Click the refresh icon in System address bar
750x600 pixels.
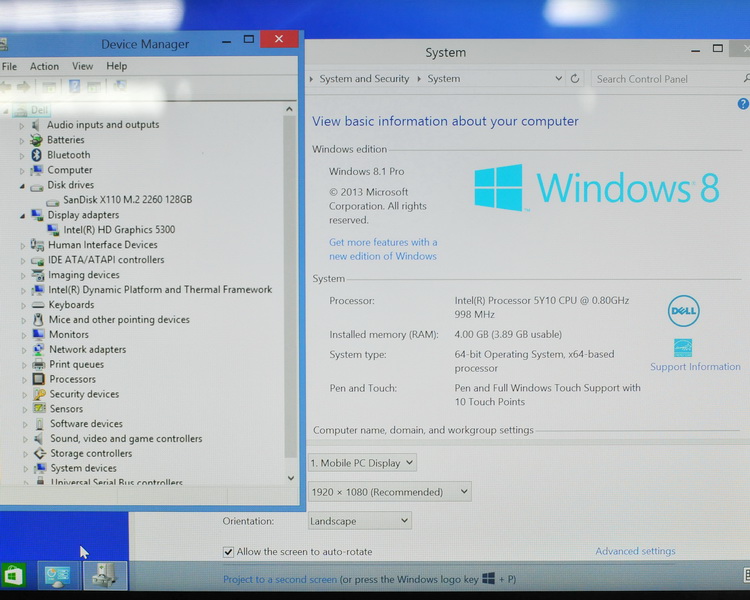tap(575, 78)
